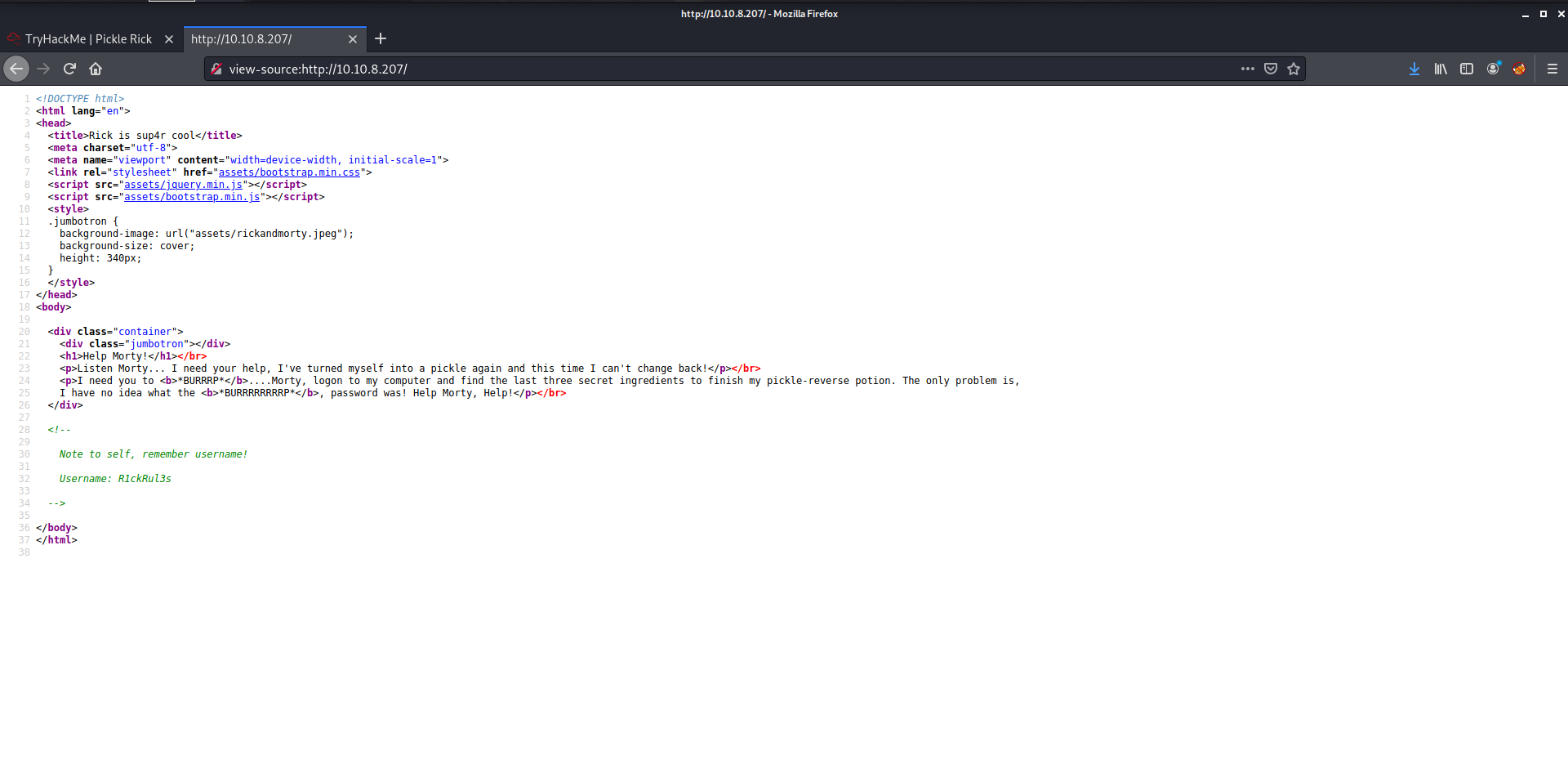The height and width of the screenshot is (782, 1568).
Task: Switch to the TryHackMe | Pickle Rick tab
Action: (x=90, y=39)
